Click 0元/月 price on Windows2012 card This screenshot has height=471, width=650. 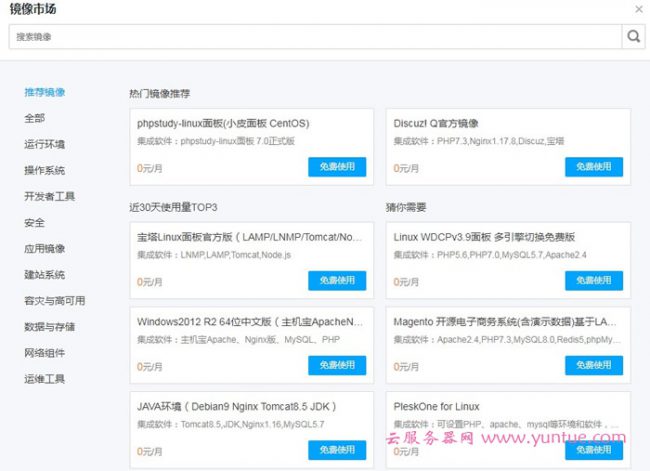click(x=149, y=367)
